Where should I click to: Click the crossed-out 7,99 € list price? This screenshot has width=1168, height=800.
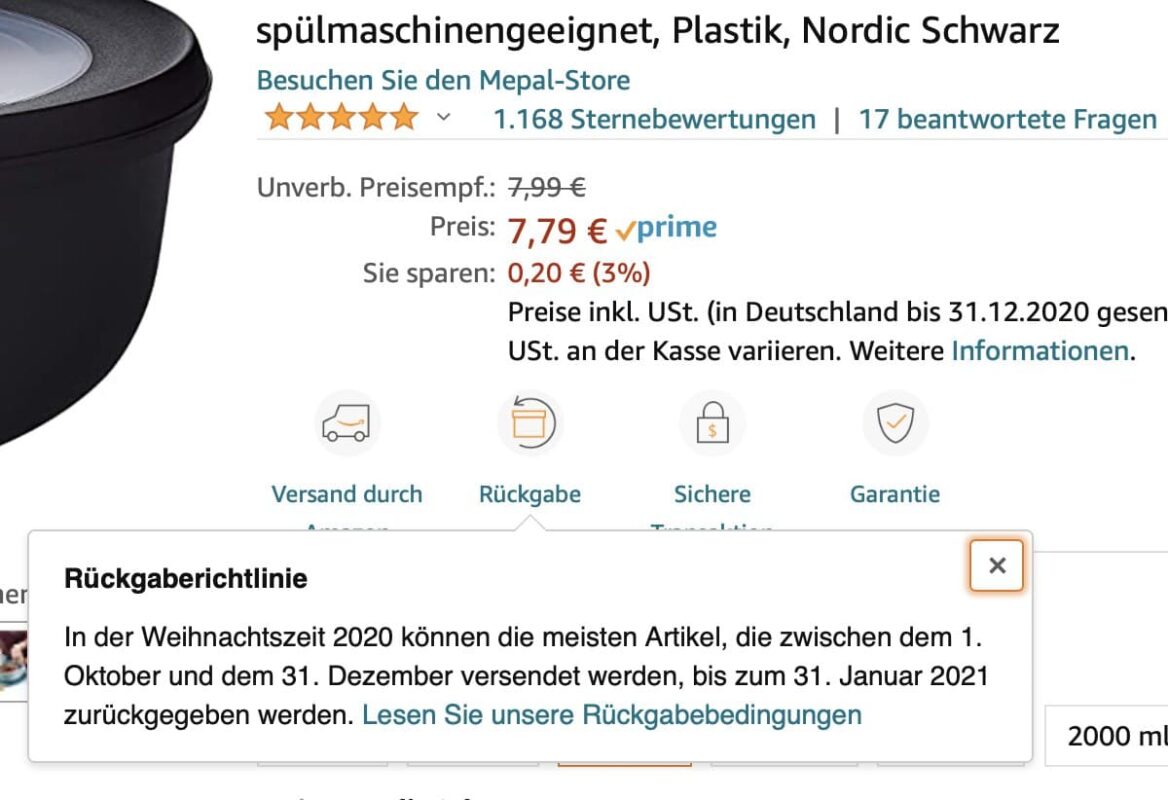[x=547, y=185]
